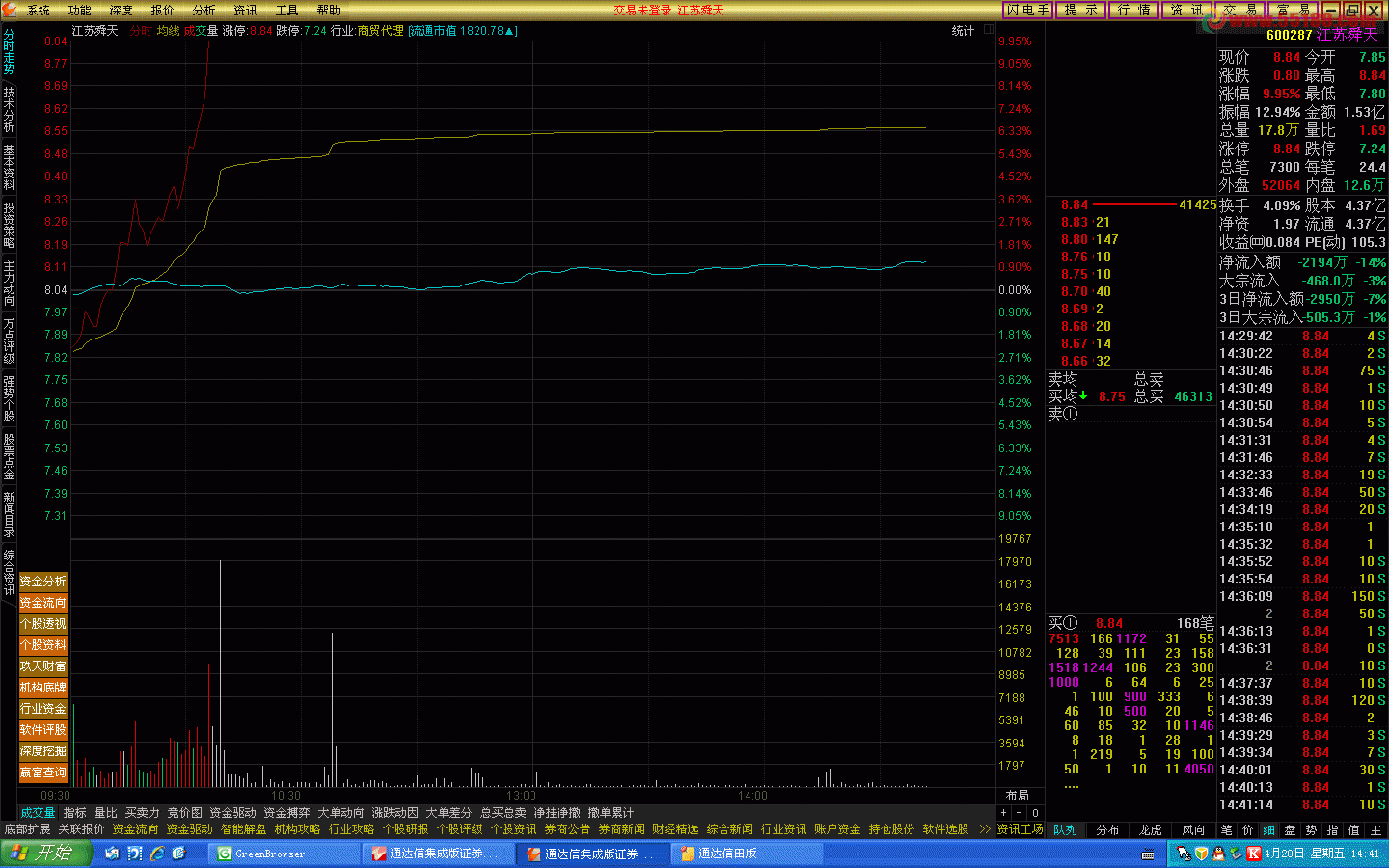Click the red K icon in system tray
Screen dimensions: 1389x868
tap(1253, 854)
